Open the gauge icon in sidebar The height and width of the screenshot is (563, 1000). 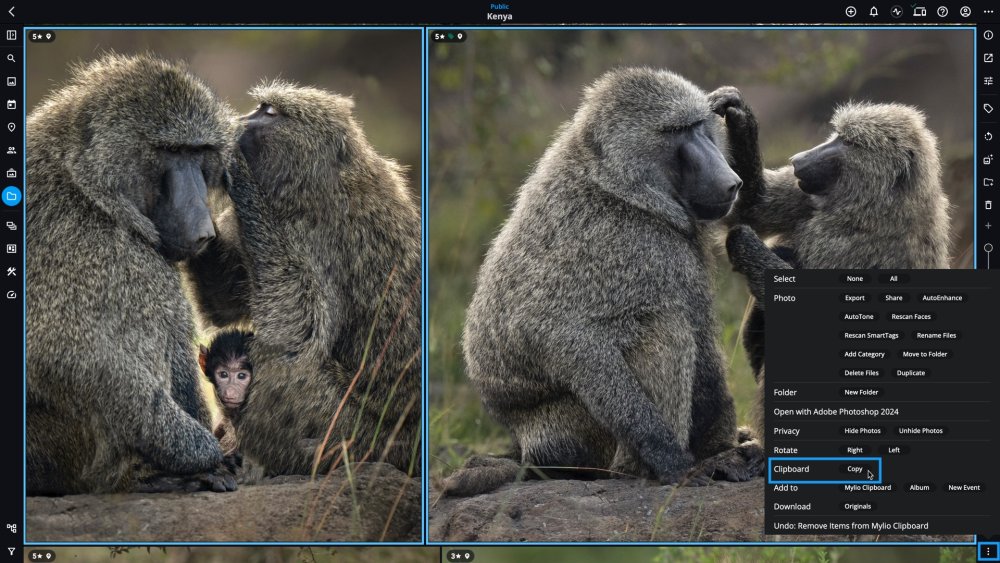(x=11, y=295)
